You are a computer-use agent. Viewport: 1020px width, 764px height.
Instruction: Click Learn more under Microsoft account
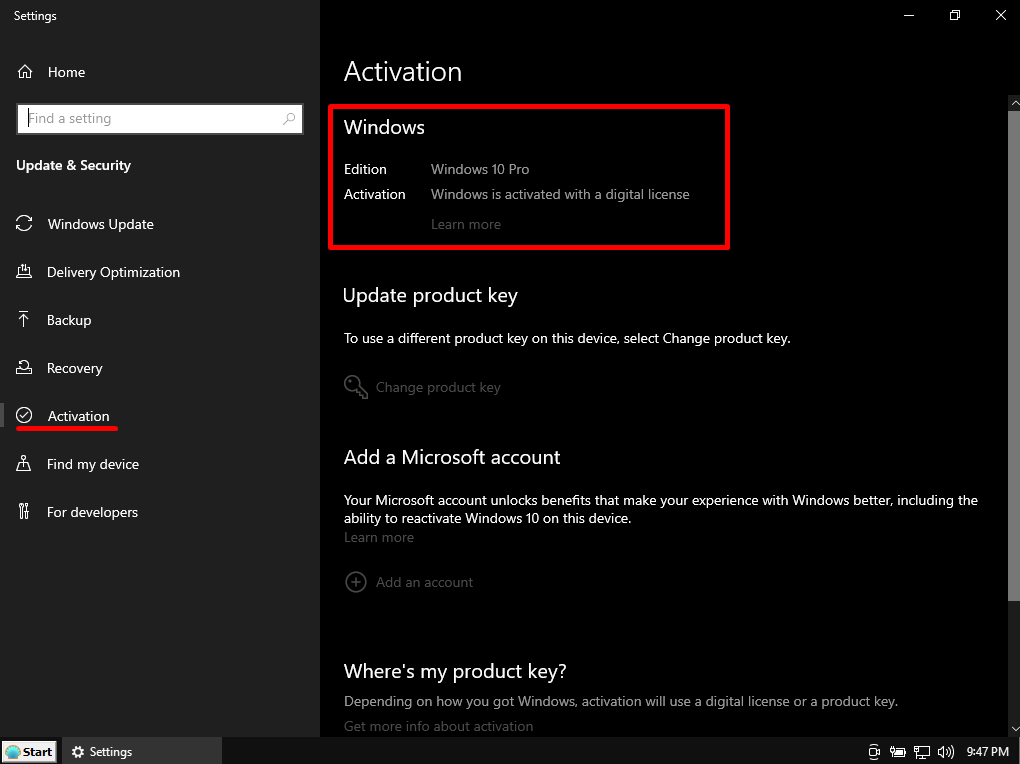[379, 538]
